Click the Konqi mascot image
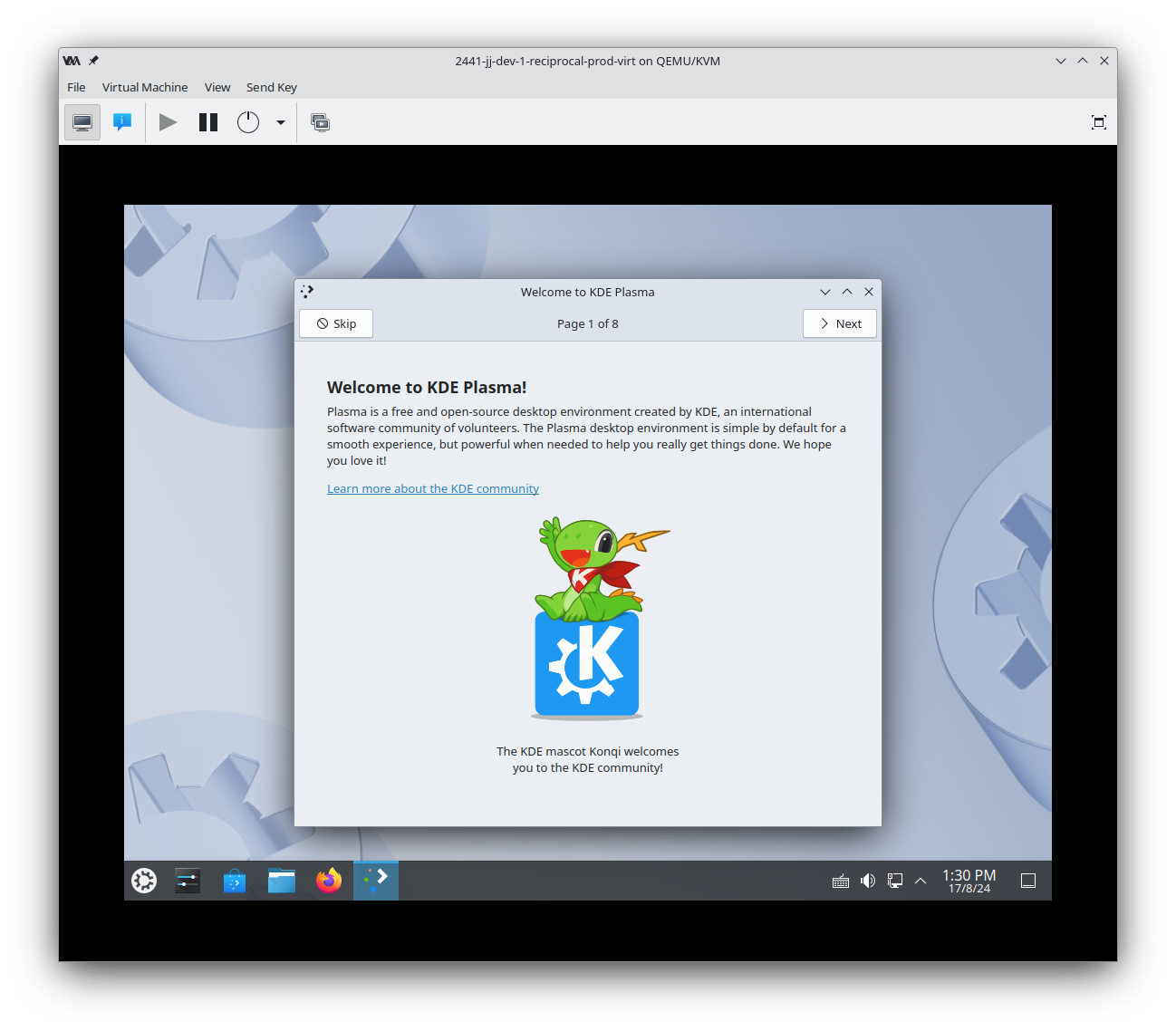Image resolution: width=1176 pixels, height=1031 pixels. pos(588,619)
